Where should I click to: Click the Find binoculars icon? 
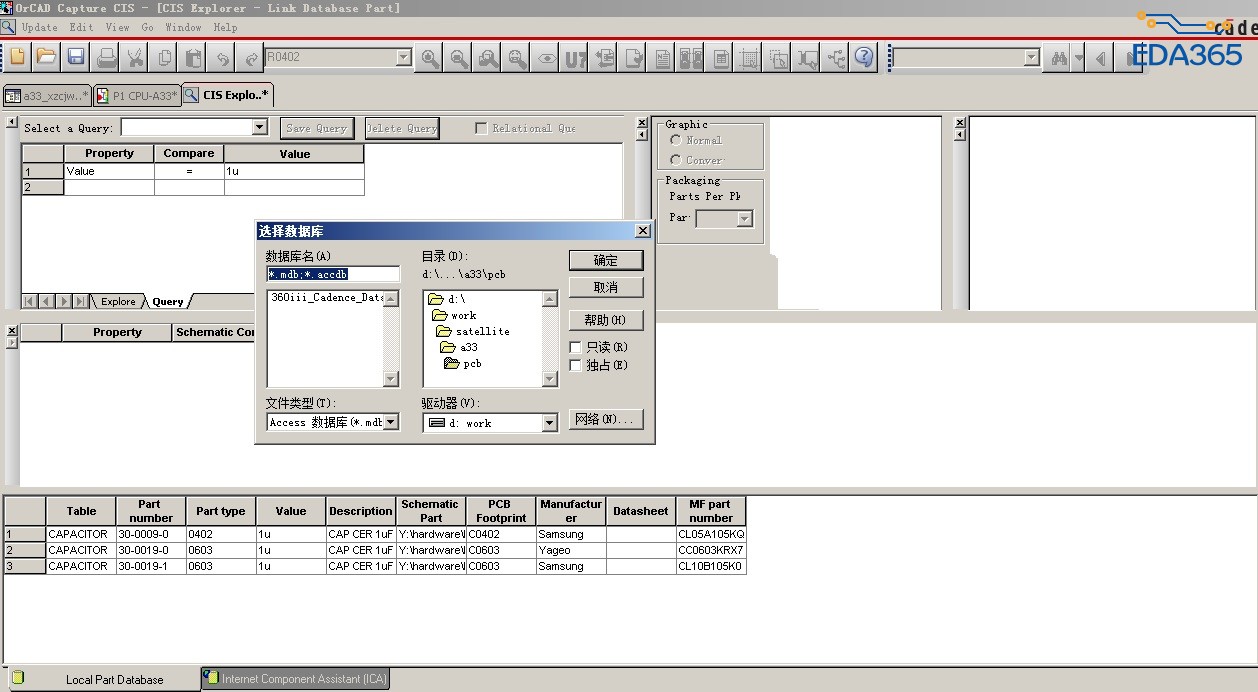(x=1058, y=58)
